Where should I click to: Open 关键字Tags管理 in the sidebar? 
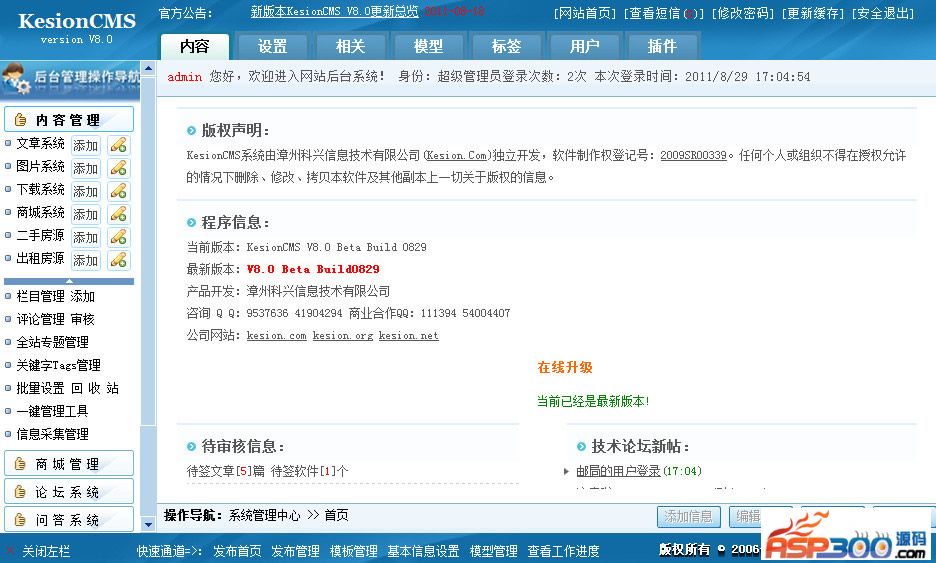pos(58,365)
